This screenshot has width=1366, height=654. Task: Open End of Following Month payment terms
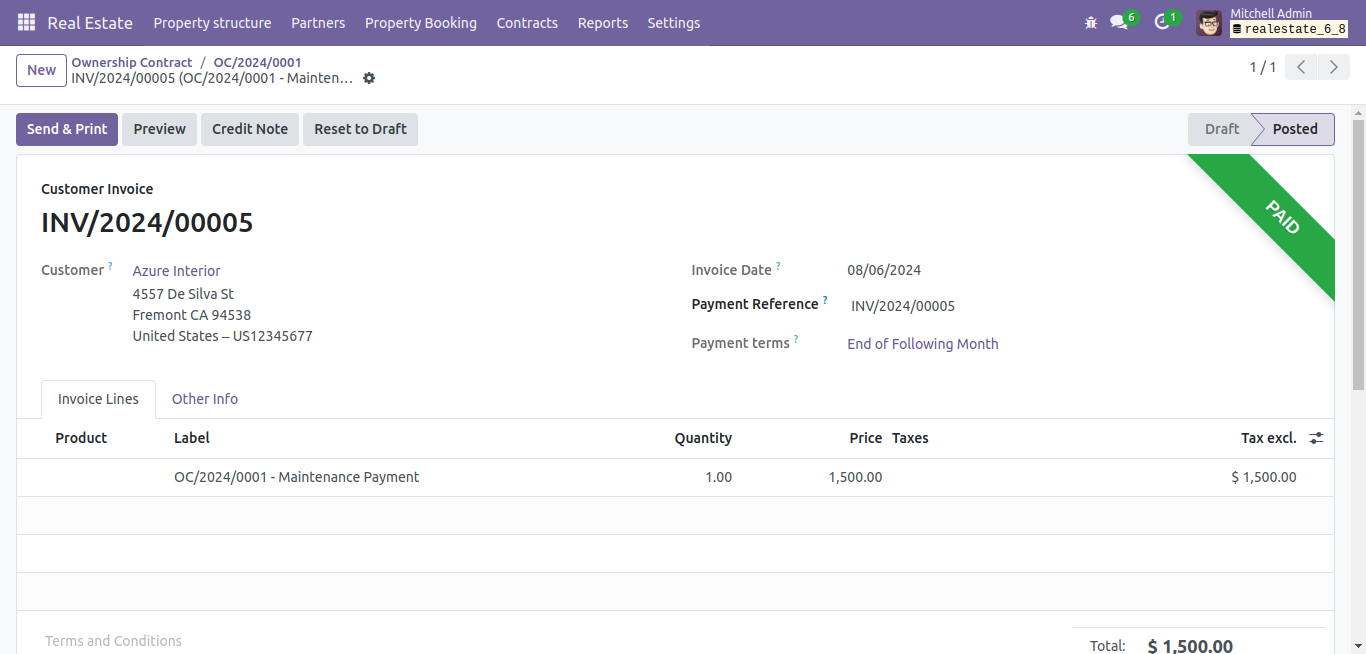[x=923, y=344]
